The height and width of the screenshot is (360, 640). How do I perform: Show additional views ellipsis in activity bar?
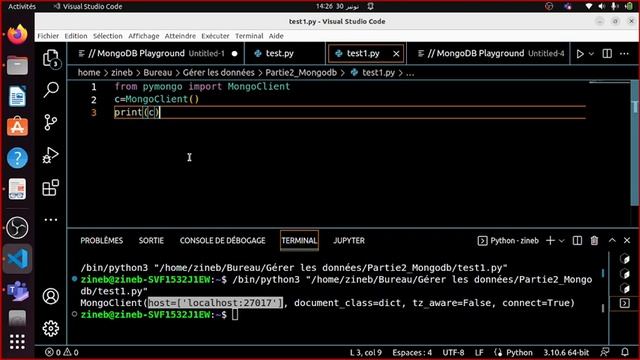[x=51, y=220]
